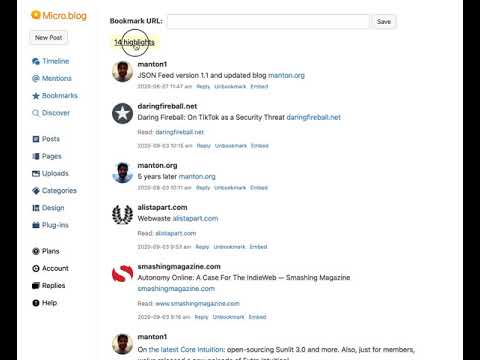Click the Plug-ins icon in sidebar
The image size is (480, 360).
click(36, 225)
